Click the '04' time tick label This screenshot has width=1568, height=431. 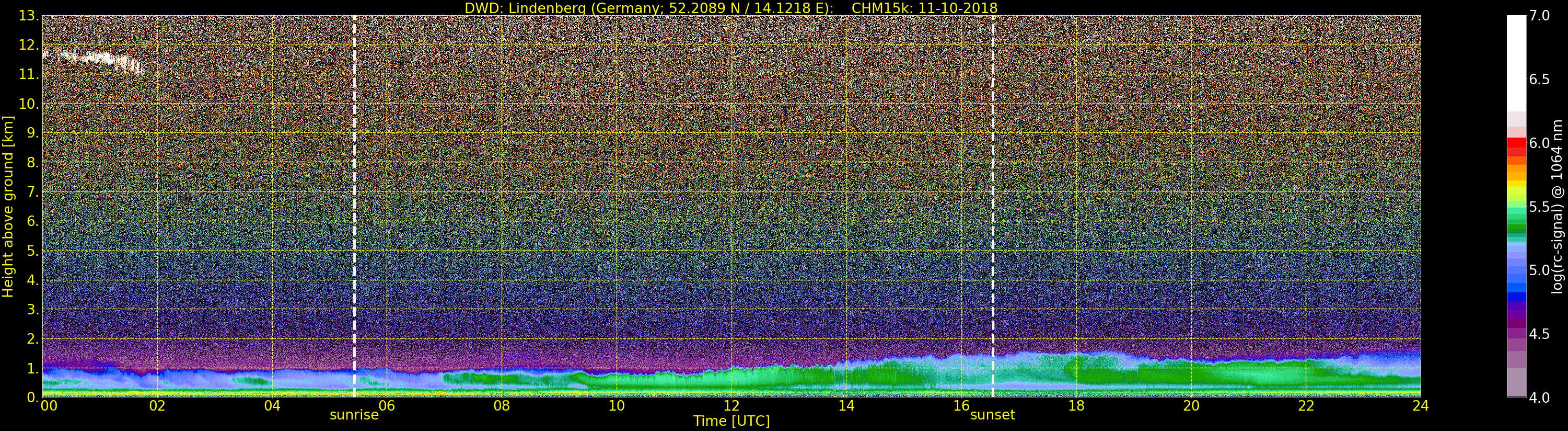pos(272,405)
